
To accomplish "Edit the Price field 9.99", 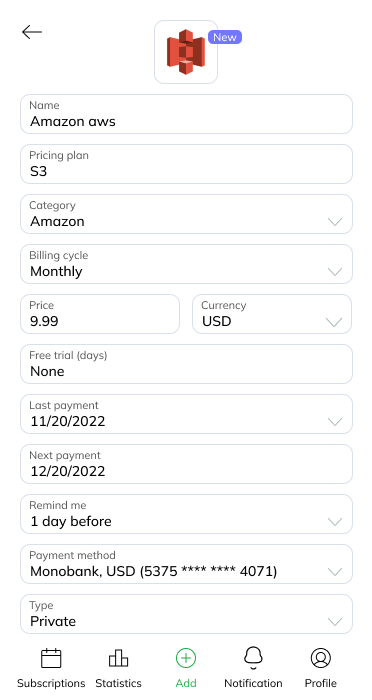I will 100,314.
